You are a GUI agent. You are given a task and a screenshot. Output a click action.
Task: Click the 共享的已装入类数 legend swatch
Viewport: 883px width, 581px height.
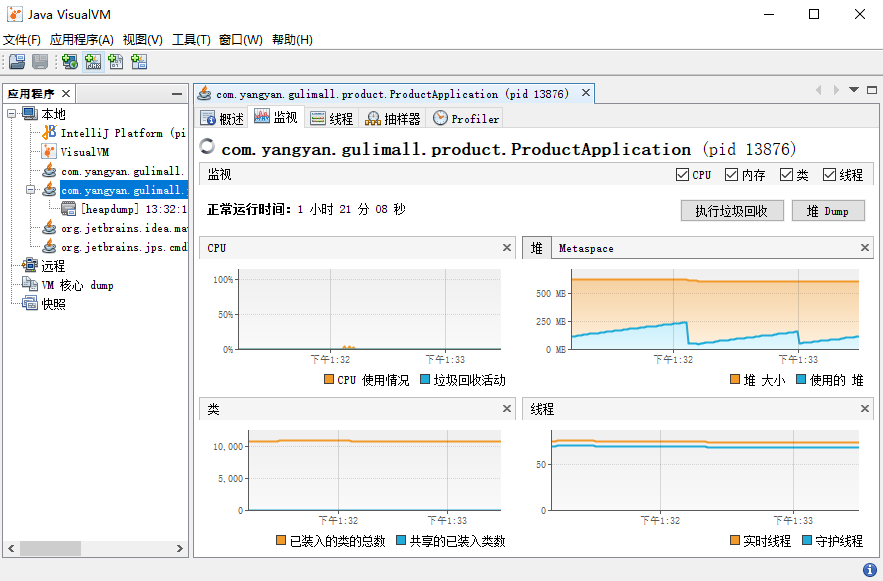pyautogui.click(x=401, y=540)
